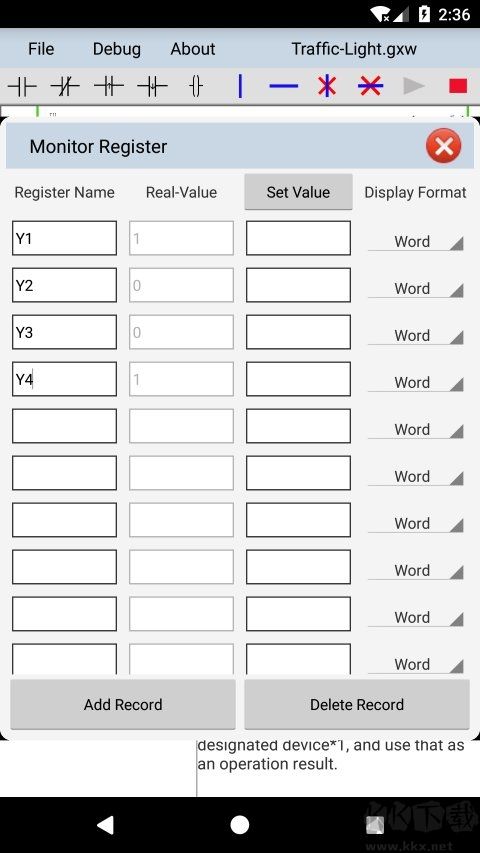Open the Display Format dropdown for Y4
The height and width of the screenshot is (853, 480).
(416, 382)
